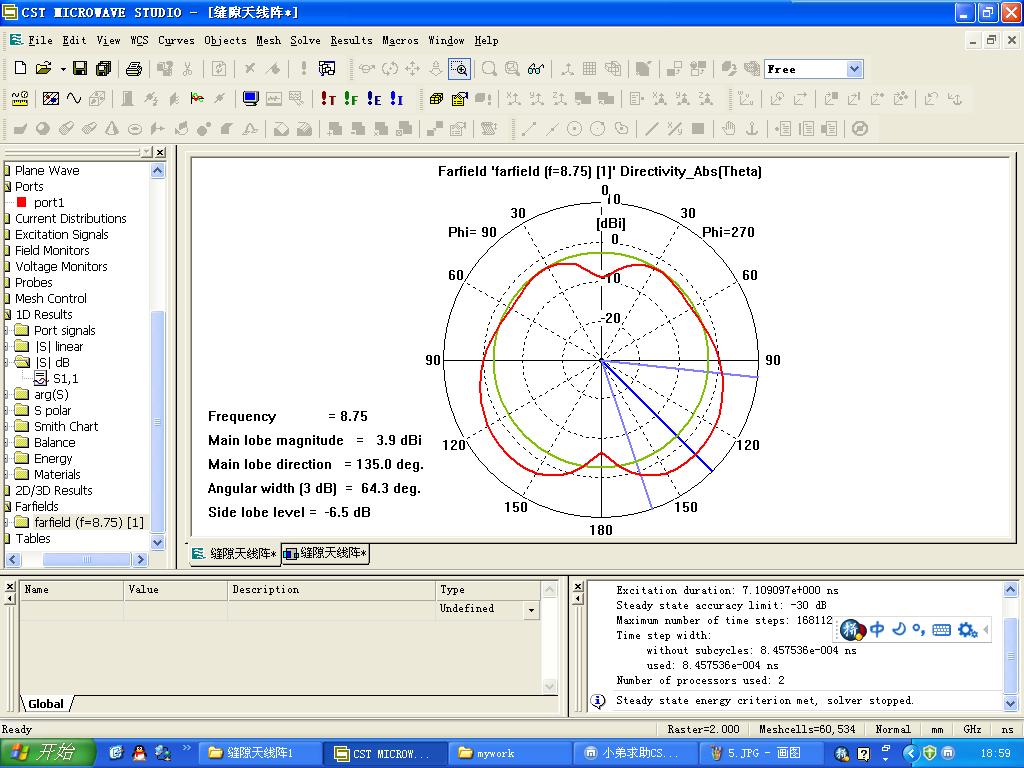The image size is (1024, 768).
Task: Select Mesh Control in the tree
Action: point(51,298)
